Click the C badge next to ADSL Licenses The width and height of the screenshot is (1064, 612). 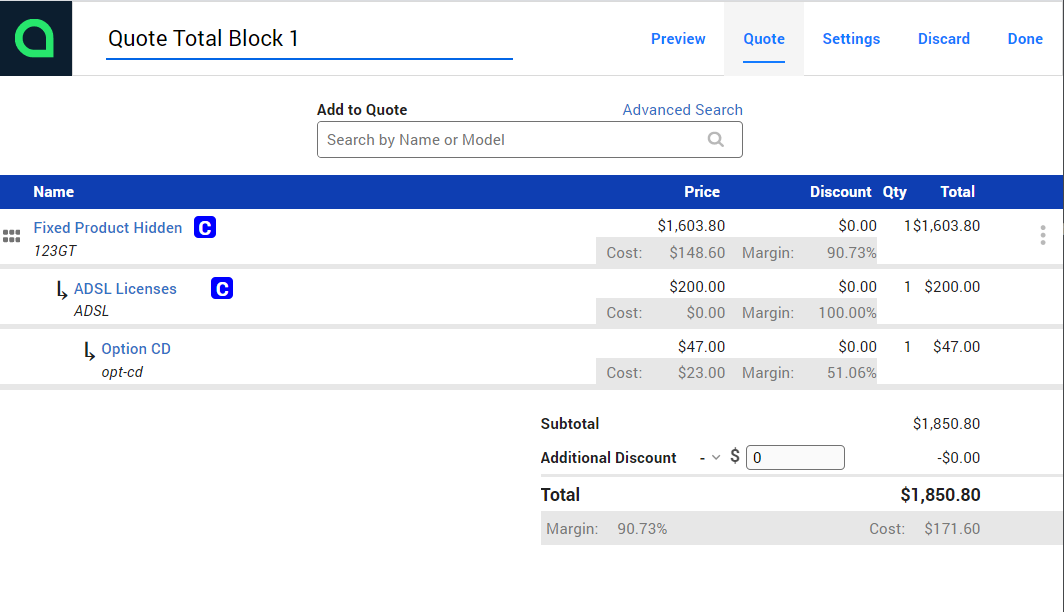pos(222,289)
